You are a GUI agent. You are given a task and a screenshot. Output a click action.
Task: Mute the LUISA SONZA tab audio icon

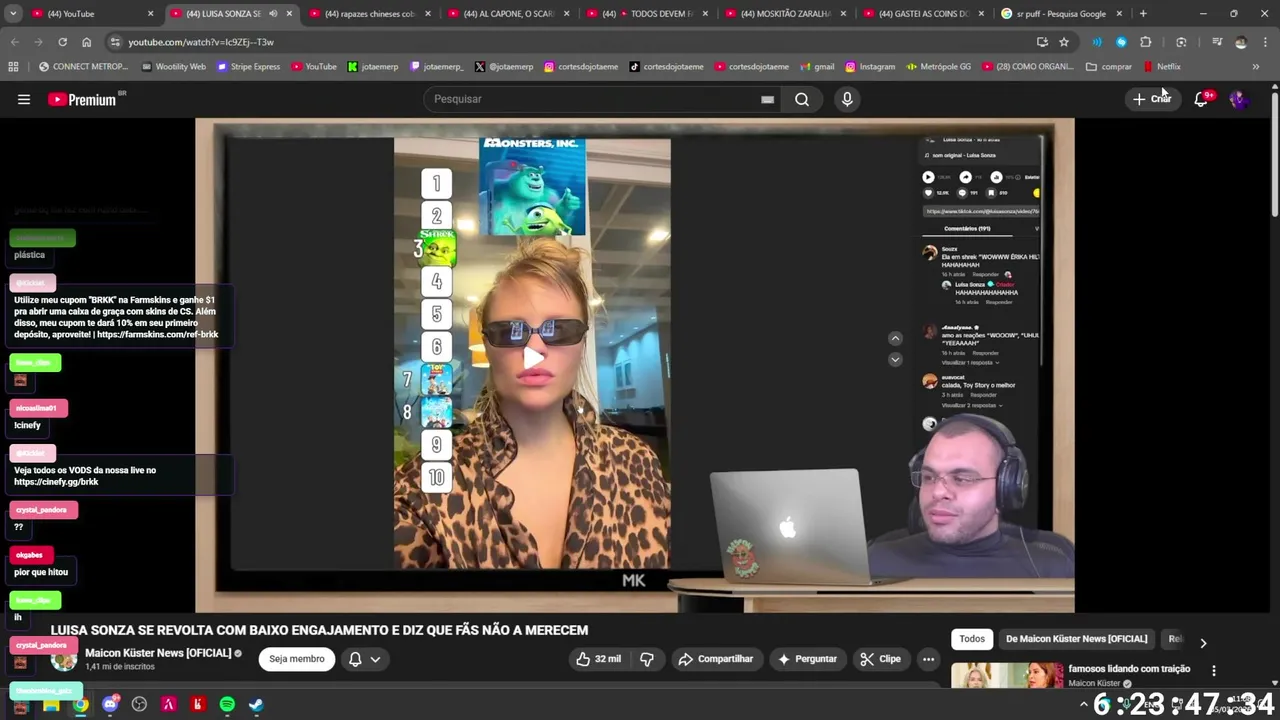tap(273, 14)
